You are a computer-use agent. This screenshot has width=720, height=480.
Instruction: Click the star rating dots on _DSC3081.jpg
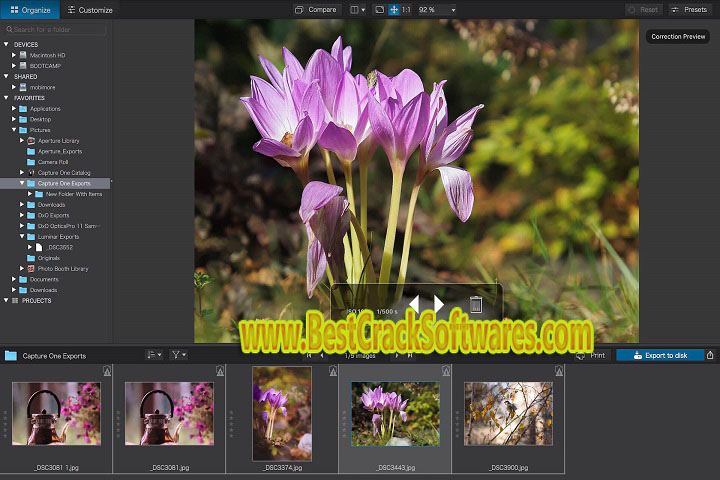click(118, 424)
